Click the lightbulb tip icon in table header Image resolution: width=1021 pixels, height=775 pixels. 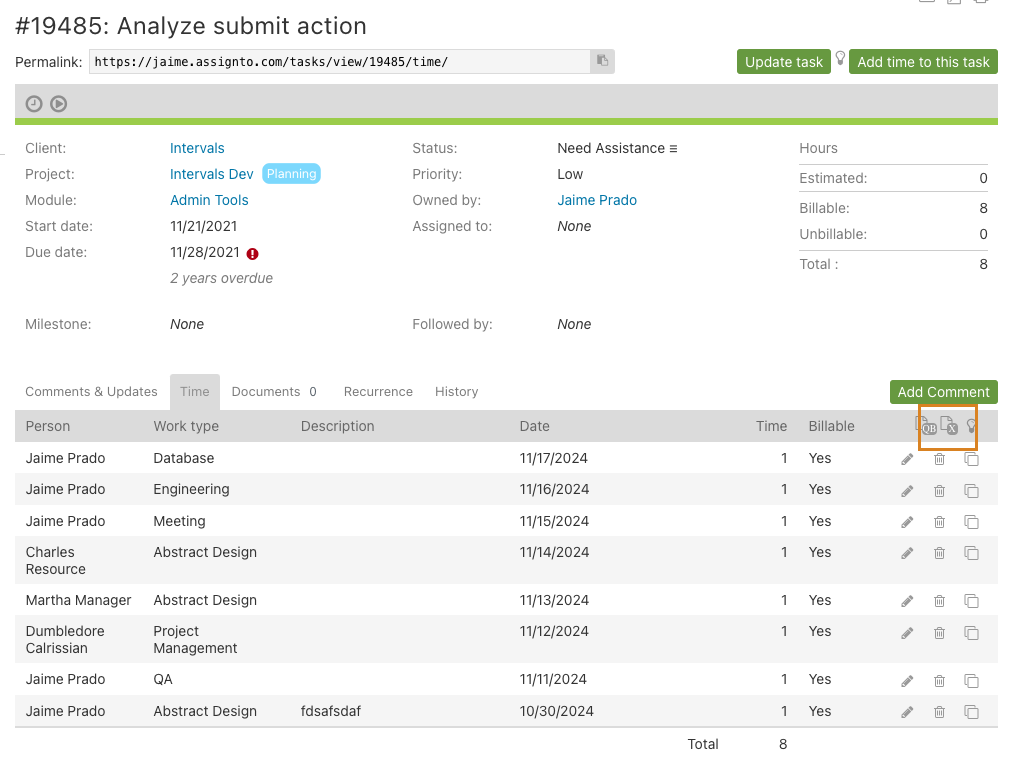pyautogui.click(x=971, y=426)
